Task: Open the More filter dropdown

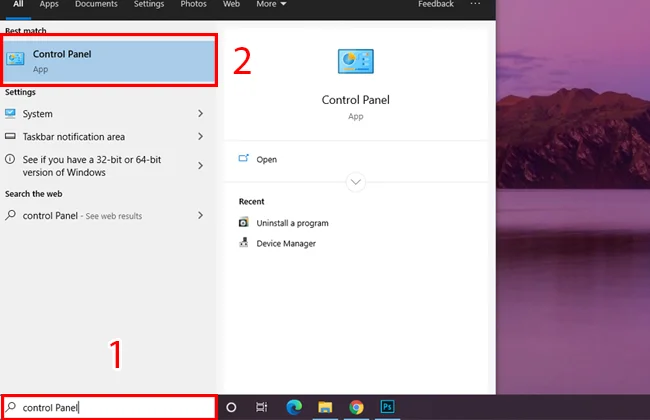Action: (x=271, y=4)
